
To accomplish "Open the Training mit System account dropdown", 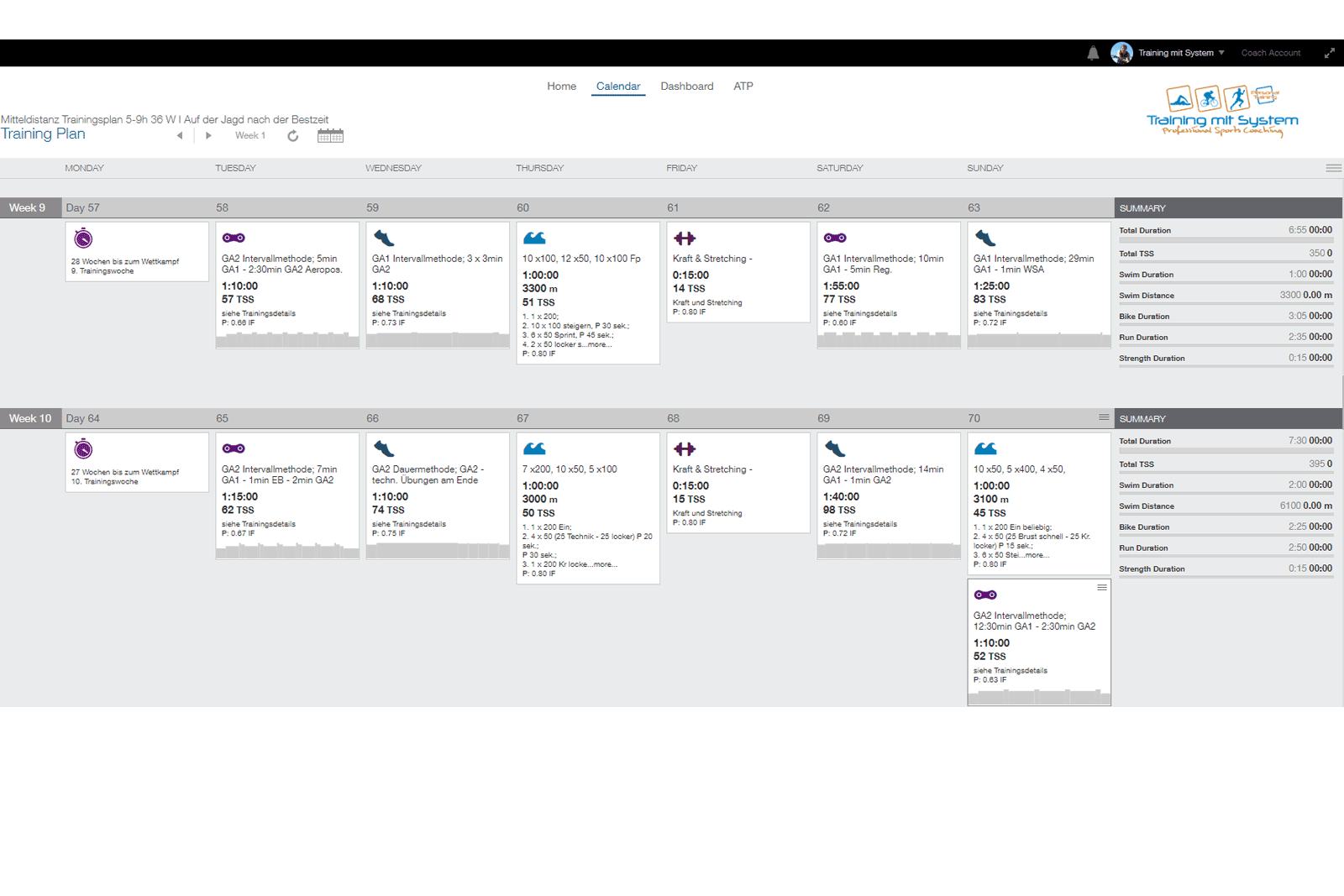I will [1181, 53].
